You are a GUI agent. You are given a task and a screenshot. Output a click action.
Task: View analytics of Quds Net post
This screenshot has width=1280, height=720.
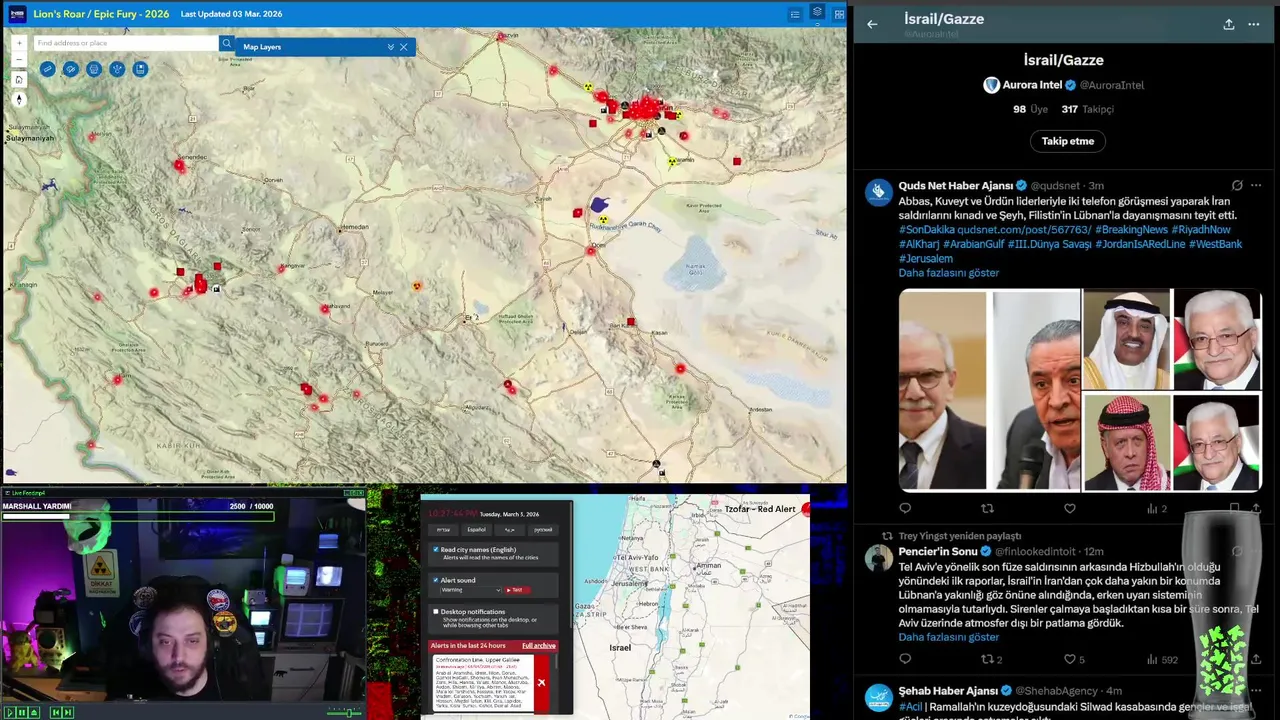pyautogui.click(x=1156, y=509)
